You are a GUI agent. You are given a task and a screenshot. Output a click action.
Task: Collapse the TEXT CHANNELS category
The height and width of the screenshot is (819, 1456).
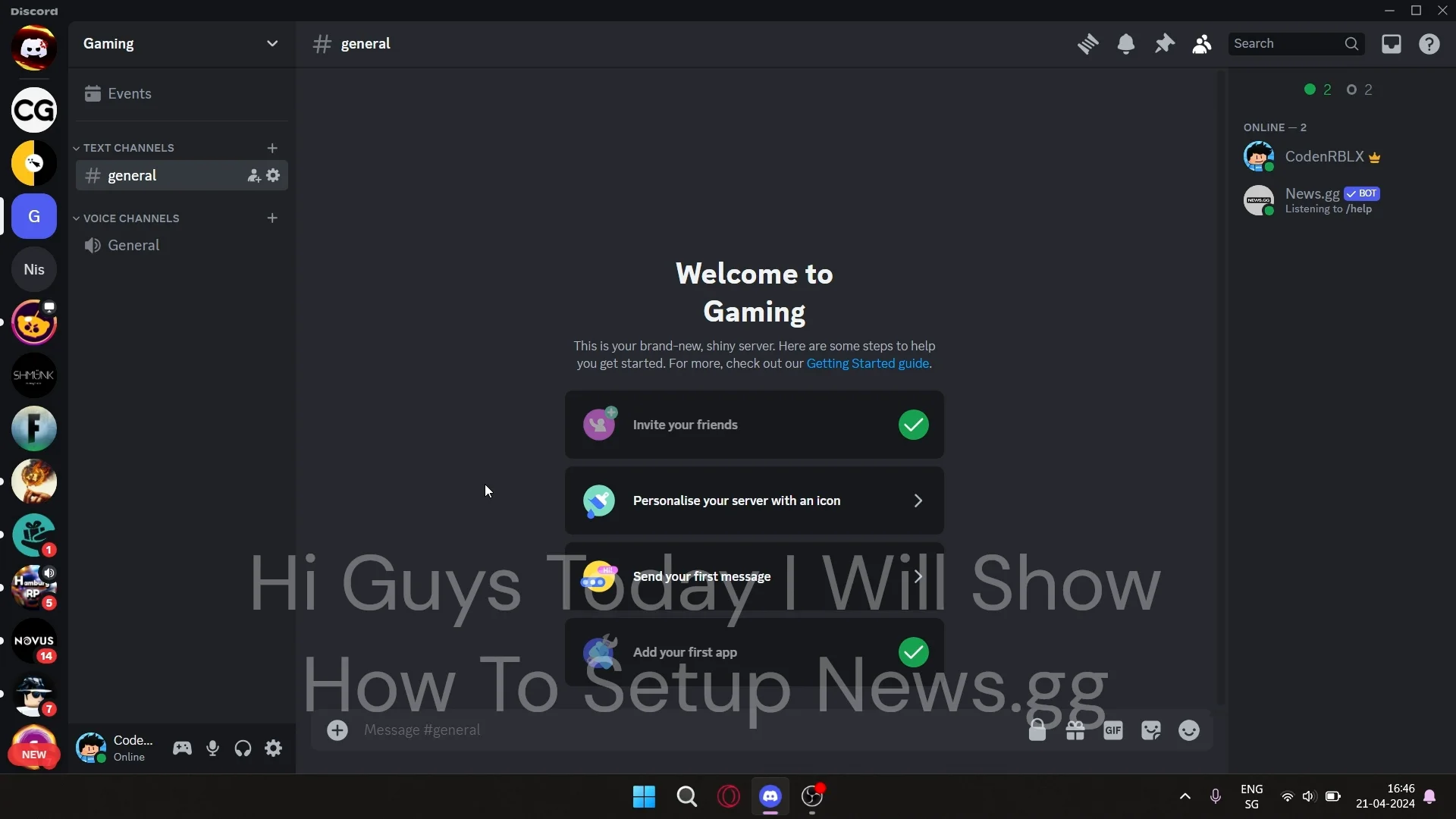coord(126,147)
